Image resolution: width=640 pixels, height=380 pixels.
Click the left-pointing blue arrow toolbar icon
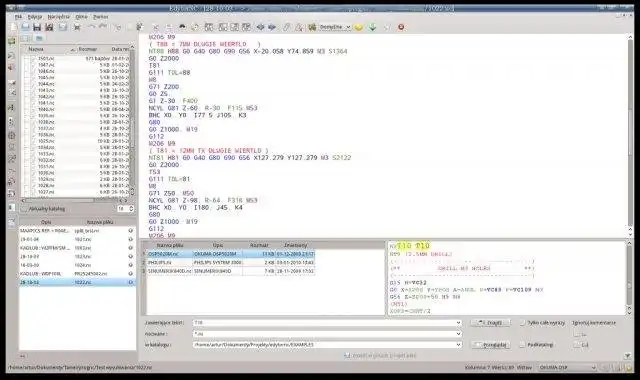(260, 27)
